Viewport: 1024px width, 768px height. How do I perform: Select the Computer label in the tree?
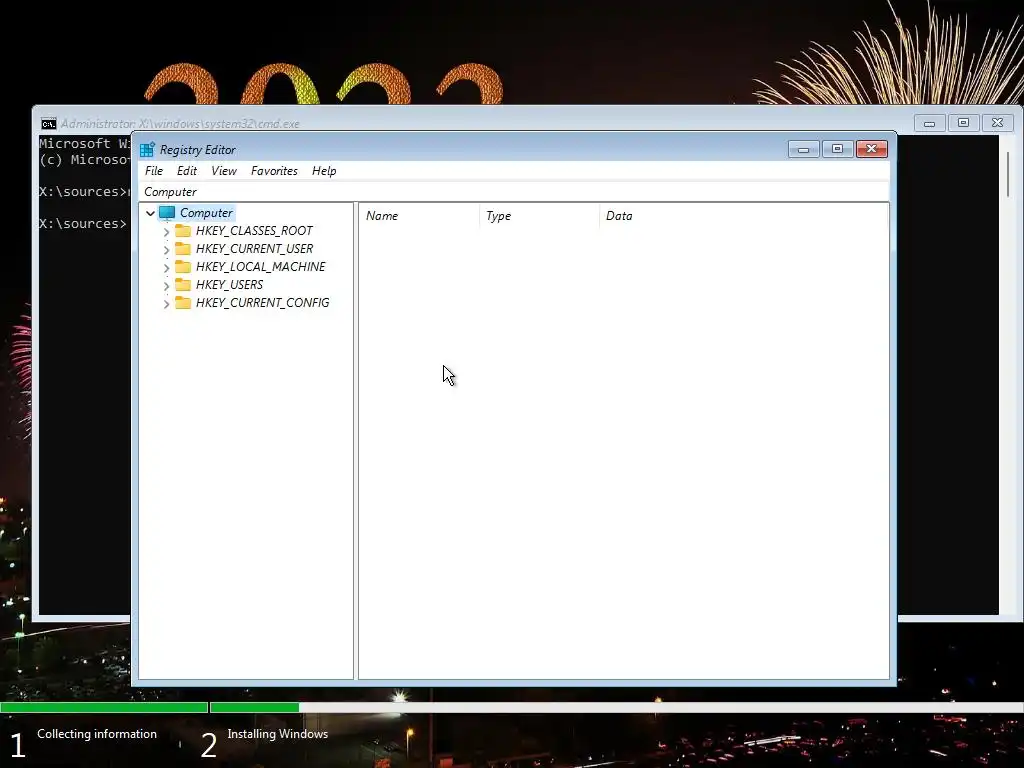pos(206,213)
